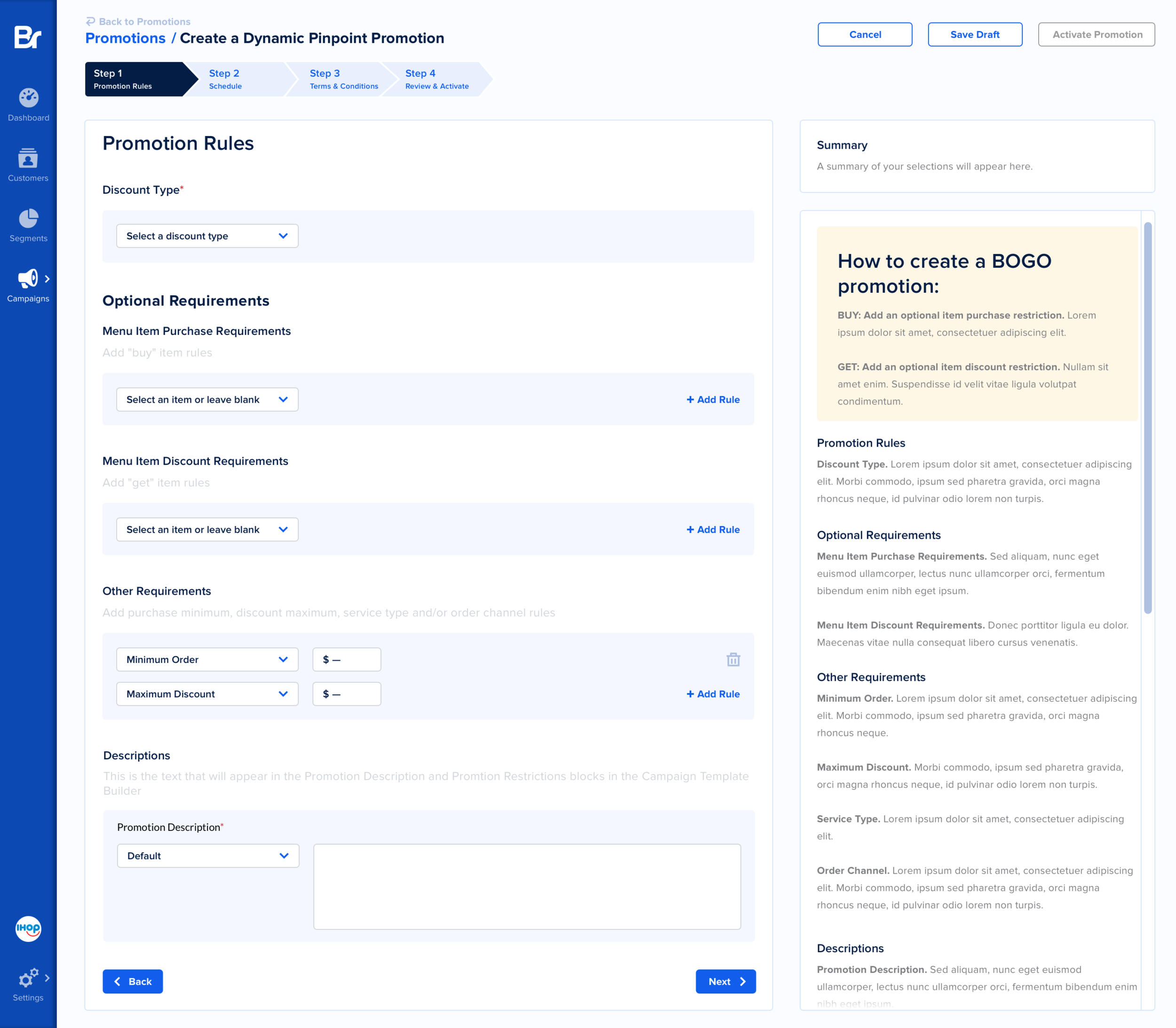Open the discount type dropdown
The width and height of the screenshot is (1176, 1028).
pyautogui.click(x=207, y=236)
